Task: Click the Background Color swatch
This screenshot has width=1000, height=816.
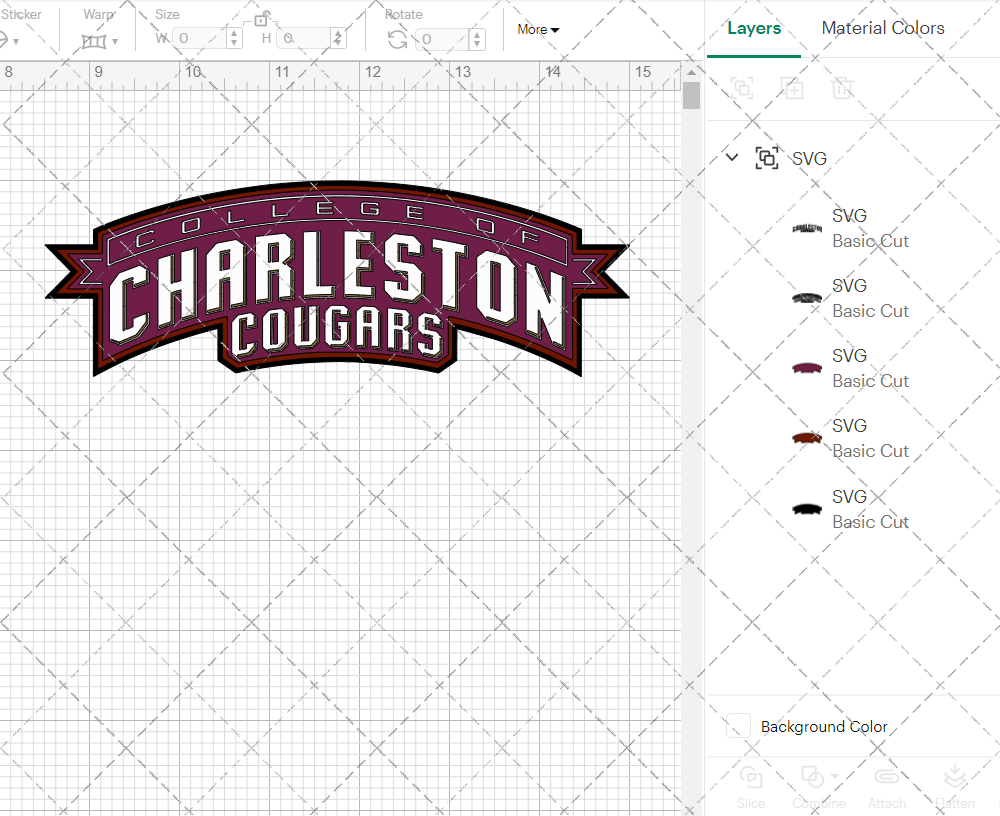Action: click(x=738, y=726)
